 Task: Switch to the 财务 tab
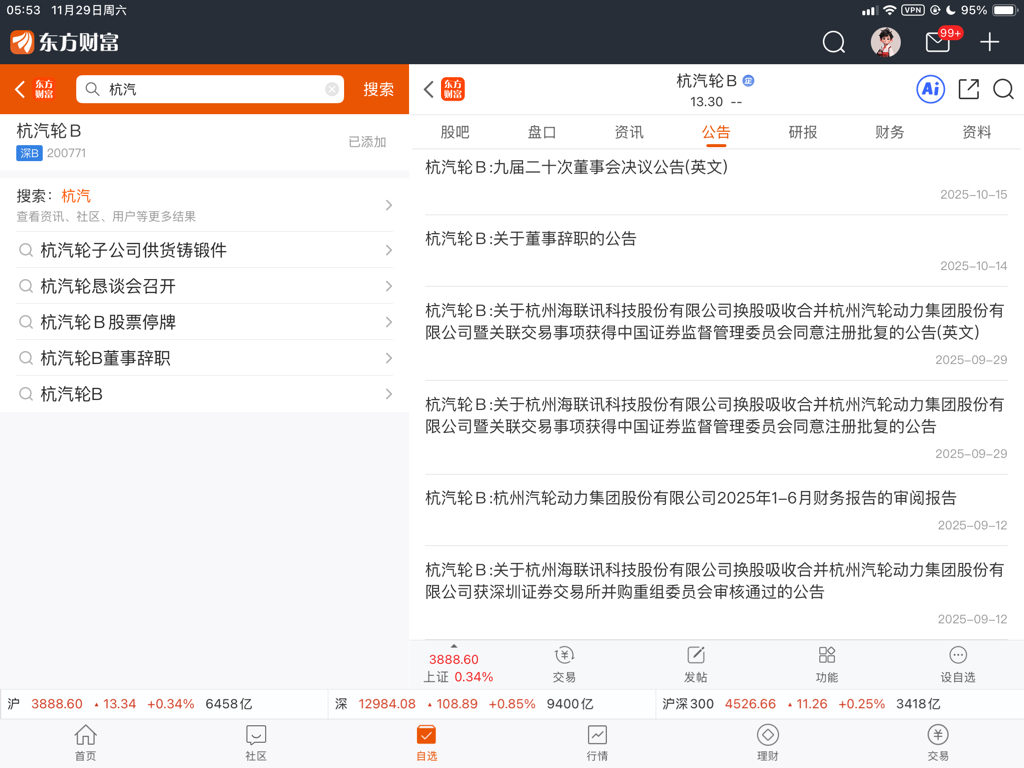coord(889,133)
